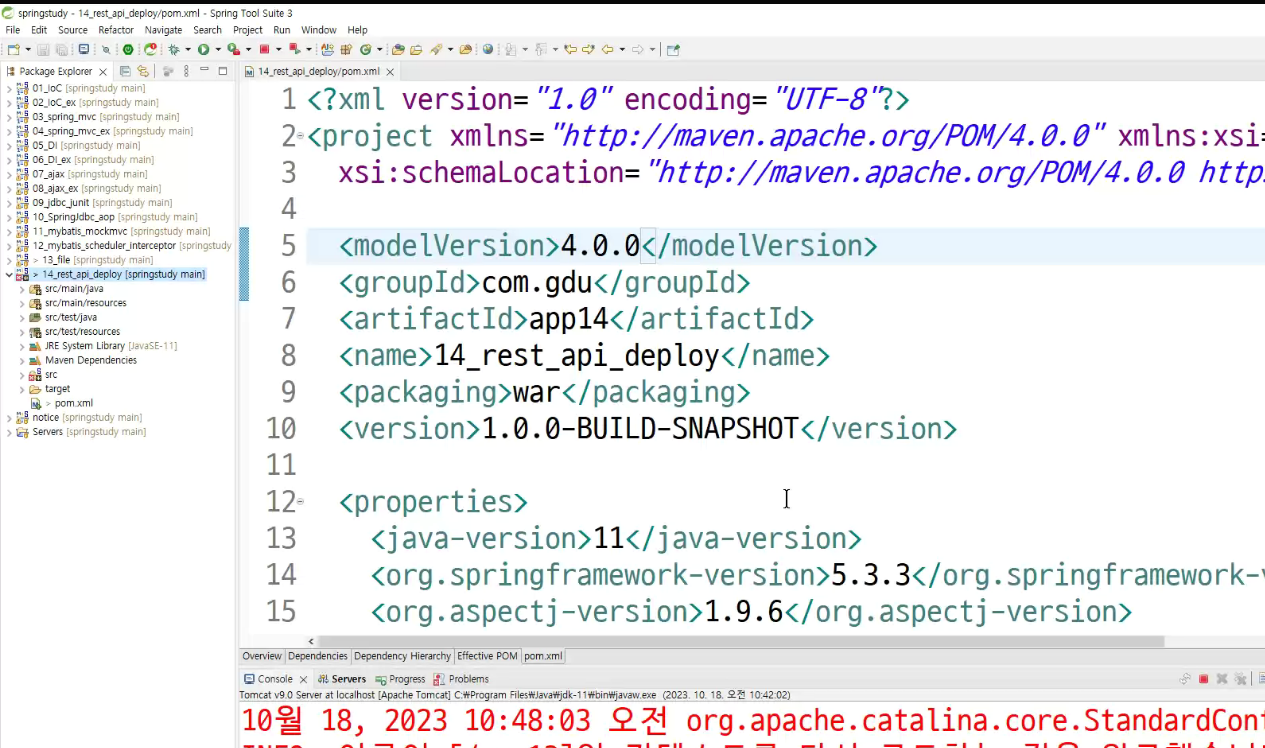Fold the project element at line 2

click(301, 136)
